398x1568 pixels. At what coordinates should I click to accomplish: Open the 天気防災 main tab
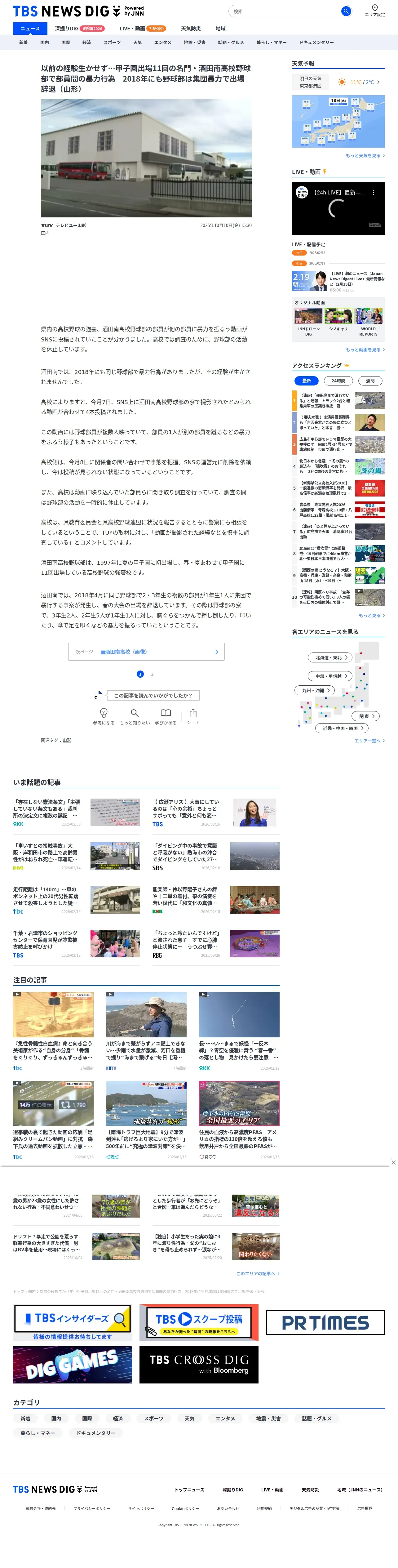(x=191, y=29)
